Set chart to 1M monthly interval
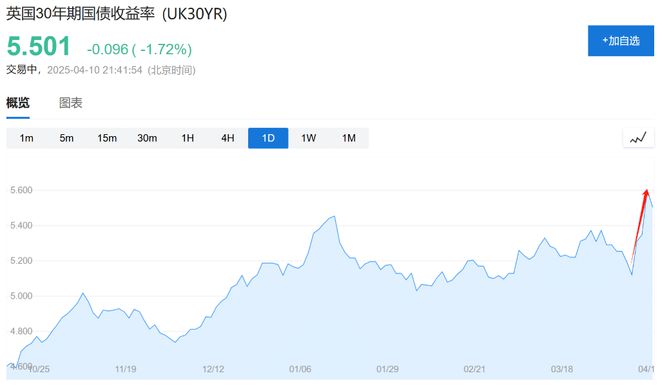This screenshot has height=389, width=660. point(349,138)
